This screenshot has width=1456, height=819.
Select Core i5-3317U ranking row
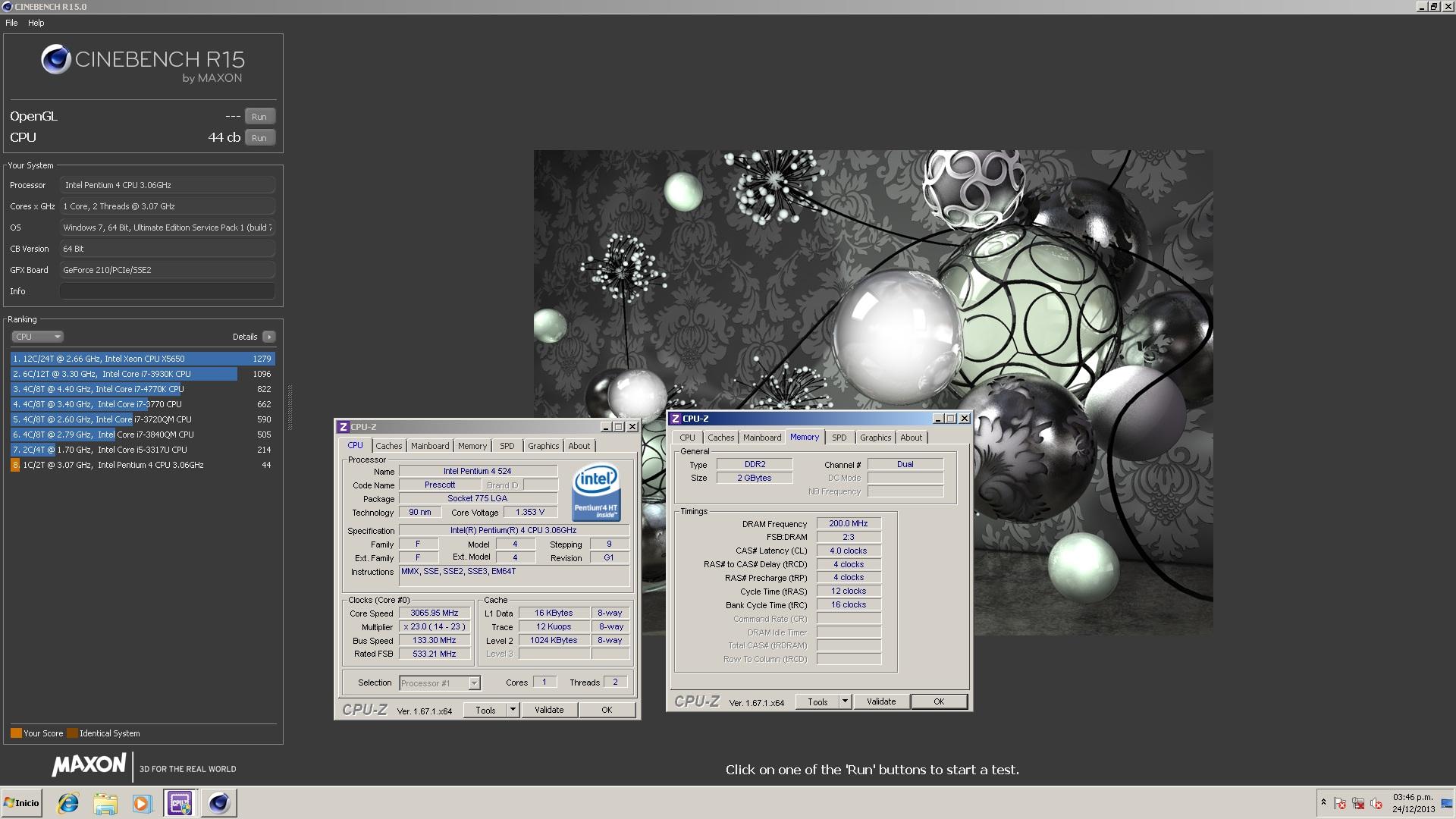coord(143,450)
